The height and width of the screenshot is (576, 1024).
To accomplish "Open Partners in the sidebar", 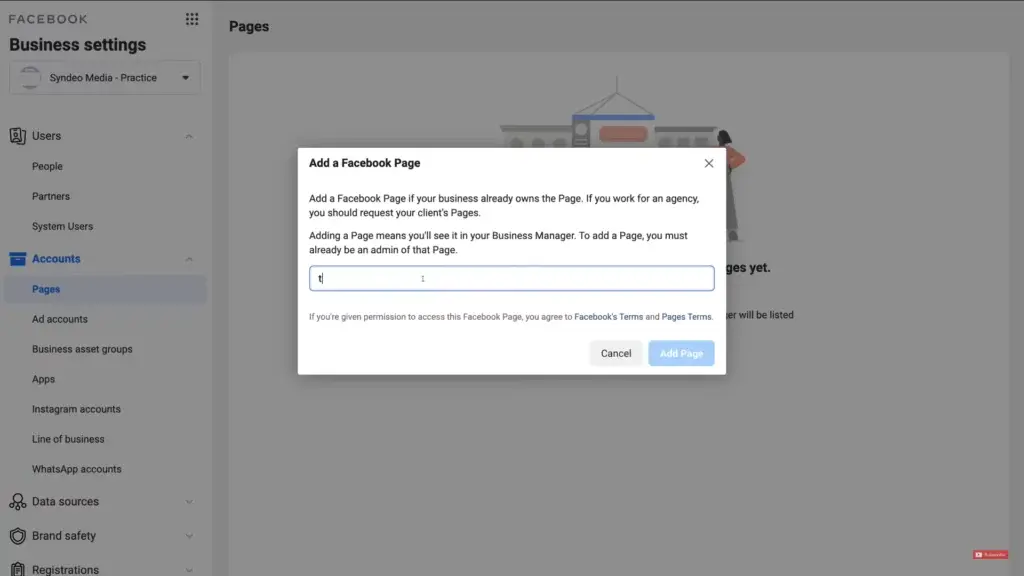I will pyautogui.click(x=50, y=196).
